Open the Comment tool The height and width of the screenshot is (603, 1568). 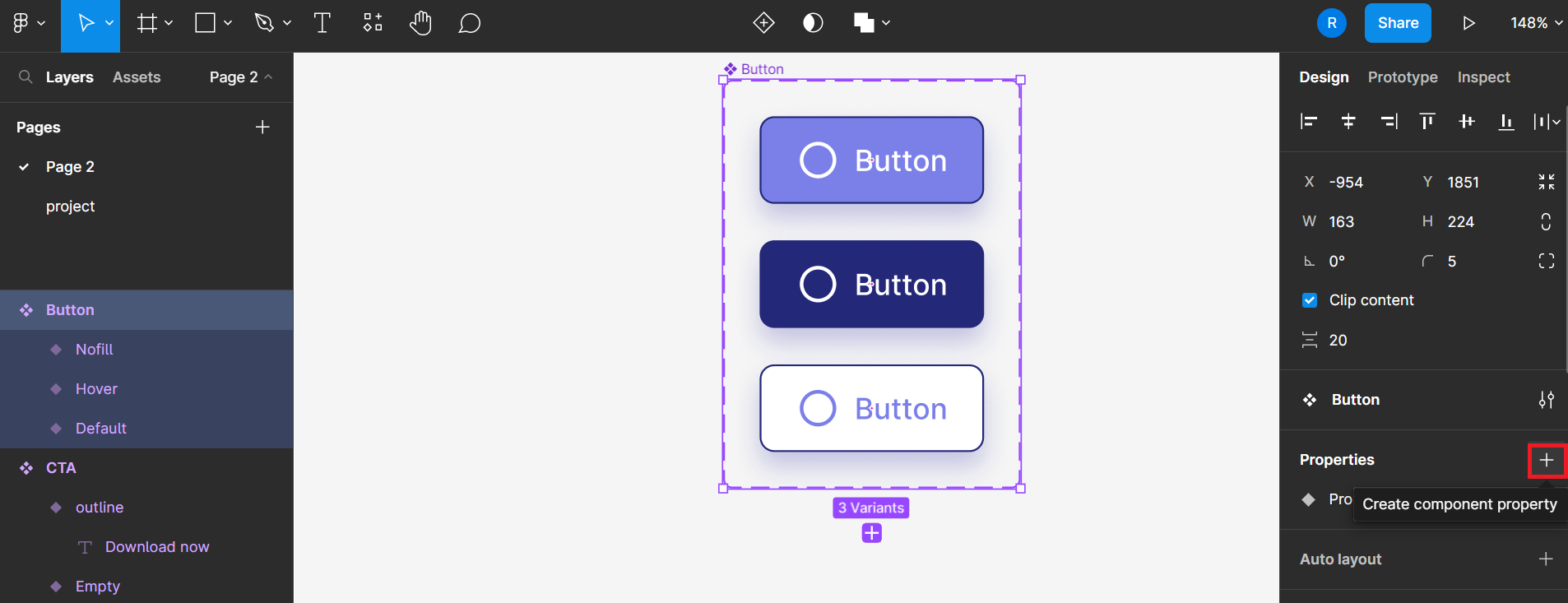point(469,23)
